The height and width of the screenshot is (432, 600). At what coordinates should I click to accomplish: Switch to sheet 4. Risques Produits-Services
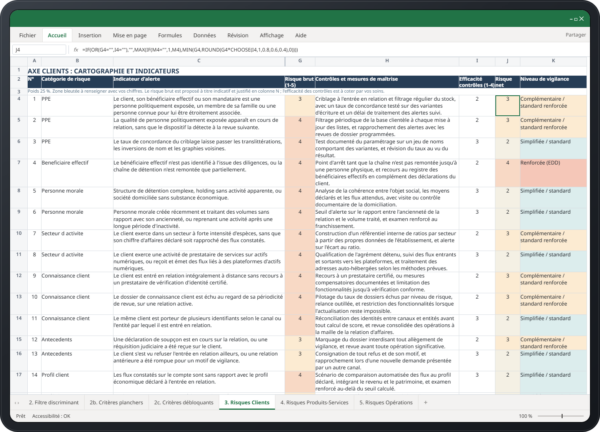[x=314, y=402]
